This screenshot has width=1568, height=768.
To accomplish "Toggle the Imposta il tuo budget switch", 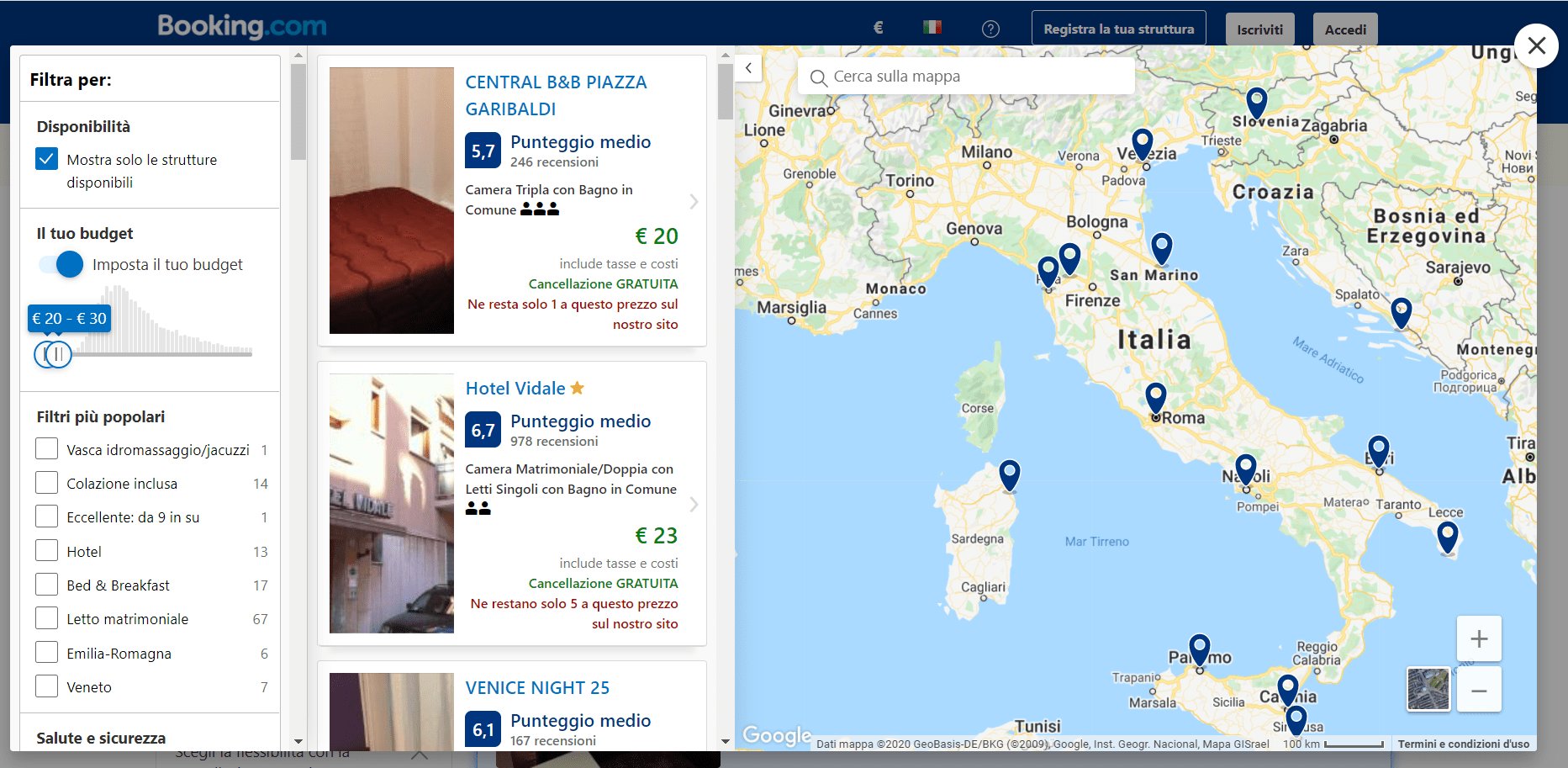I will (x=61, y=264).
